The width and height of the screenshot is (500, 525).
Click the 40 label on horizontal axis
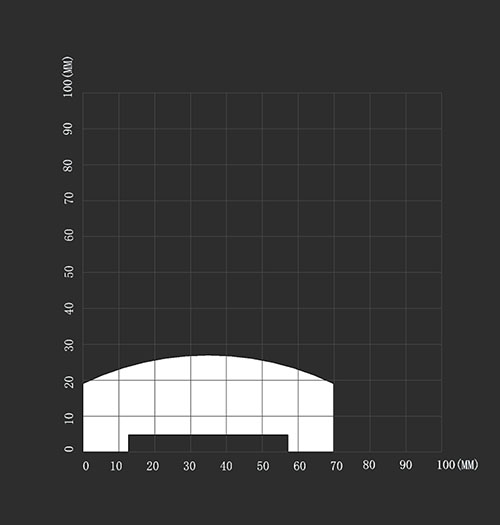(x=226, y=466)
